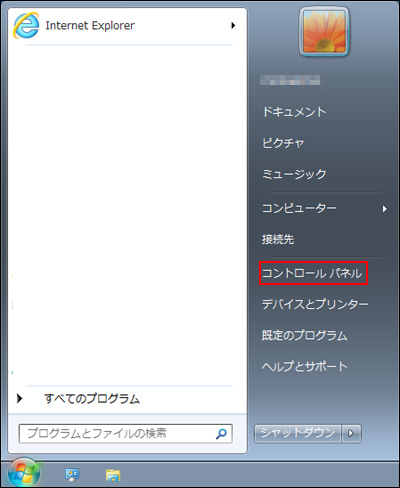The image size is (400, 488).
Task: Open ドキュメント folder
Action: click(294, 112)
